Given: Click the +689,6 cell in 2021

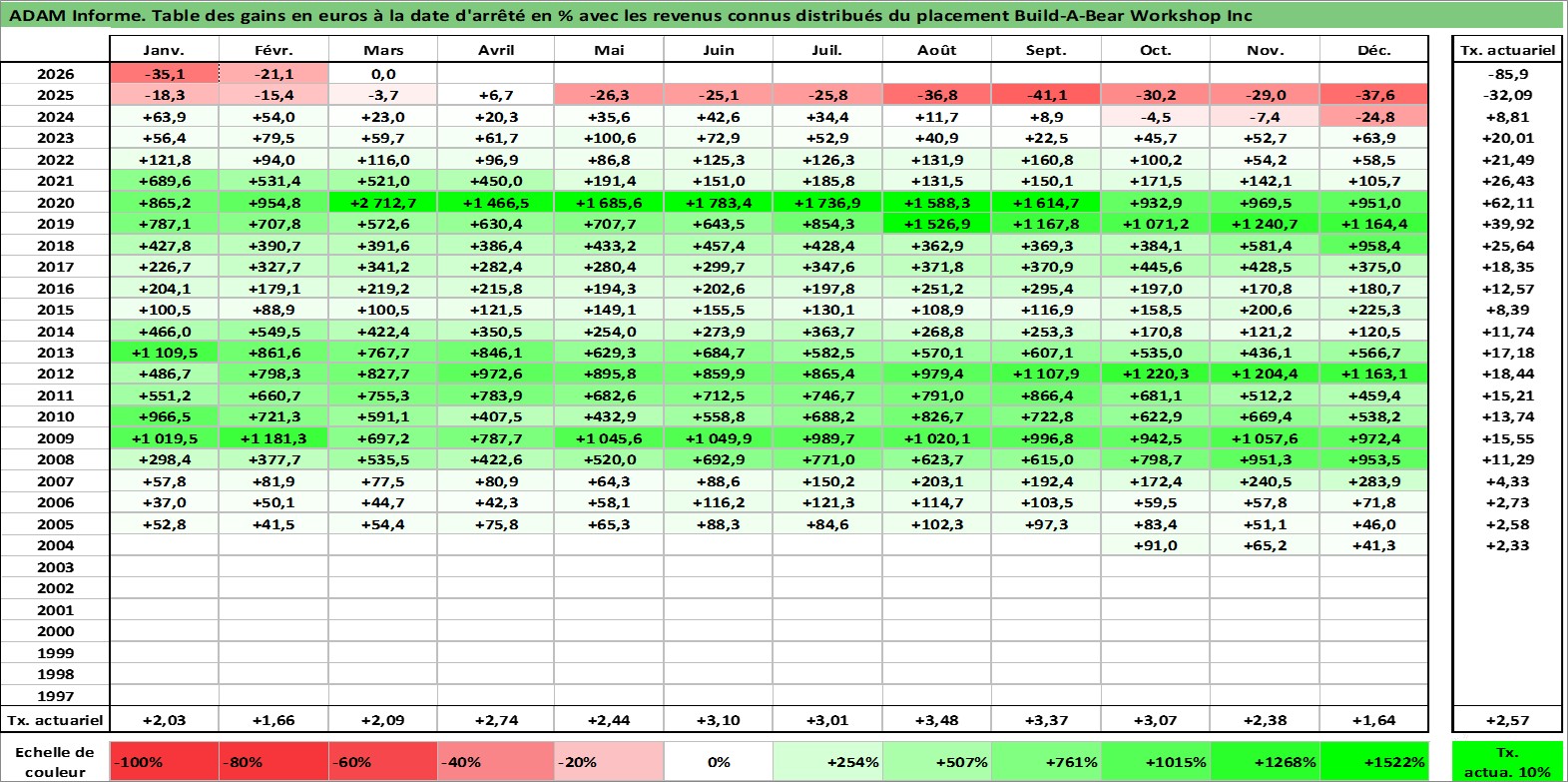Looking at the screenshot, I should tap(164, 181).
